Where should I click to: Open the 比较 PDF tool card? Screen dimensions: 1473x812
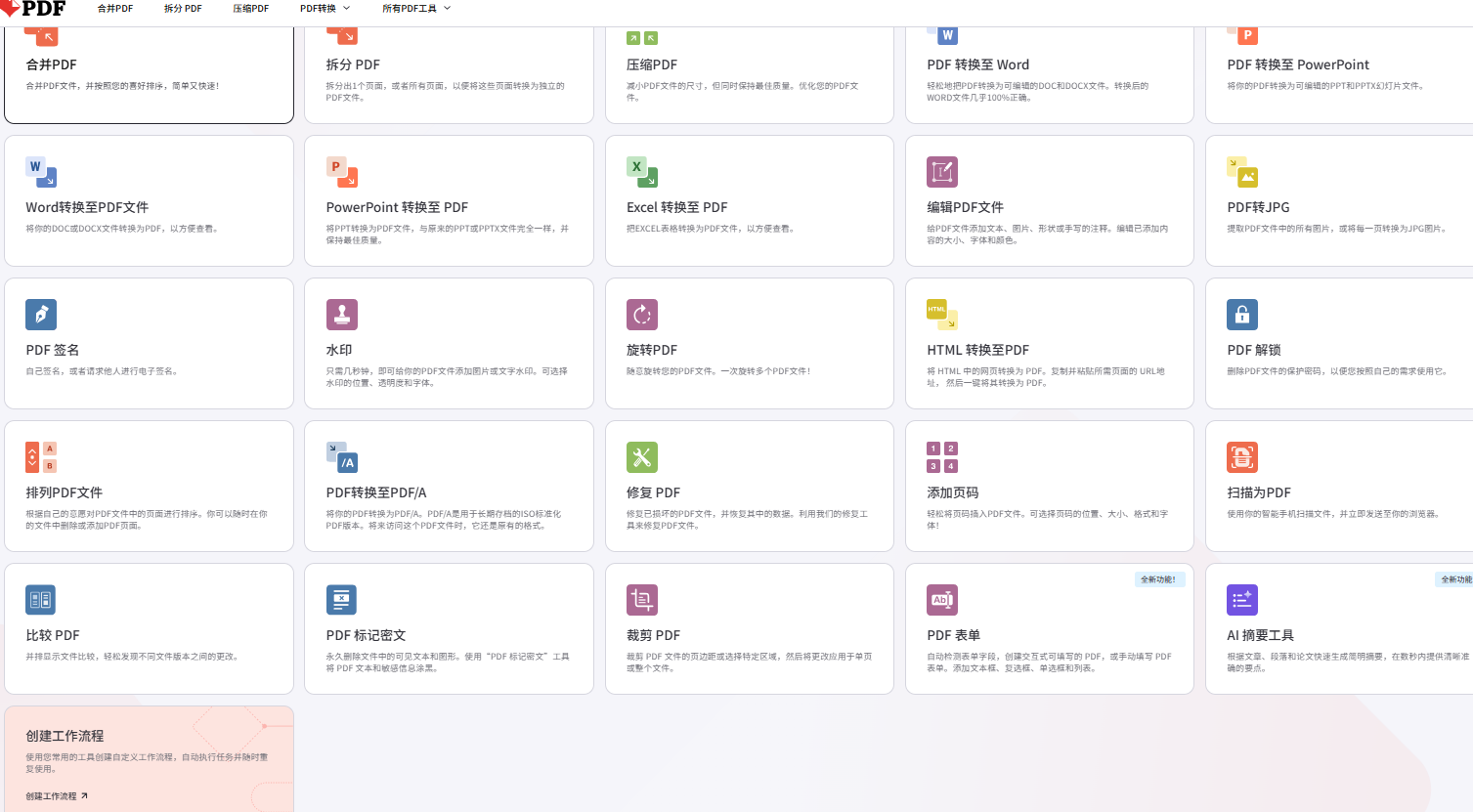point(149,629)
